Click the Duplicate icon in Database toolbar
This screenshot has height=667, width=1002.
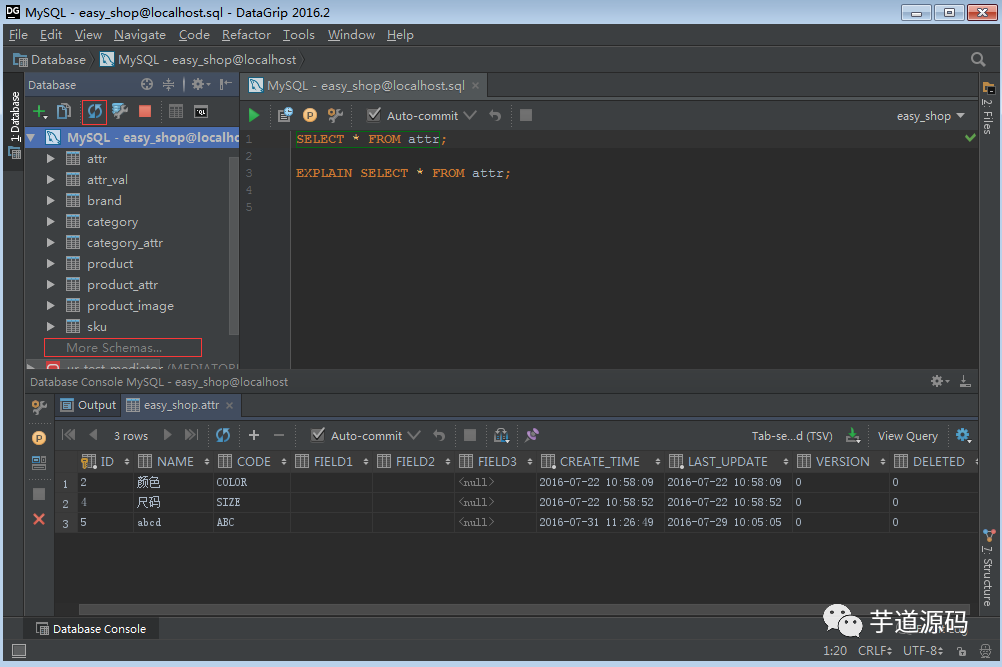pyautogui.click(x=64, y=112)
